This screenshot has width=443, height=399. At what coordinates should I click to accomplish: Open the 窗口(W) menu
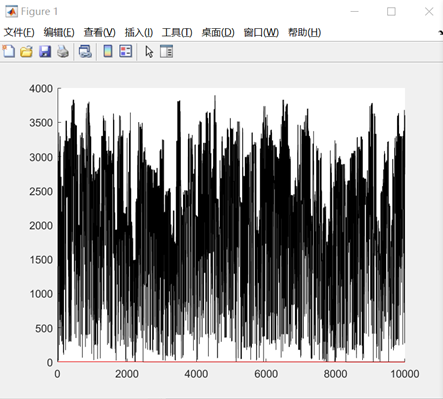(261, 32)
